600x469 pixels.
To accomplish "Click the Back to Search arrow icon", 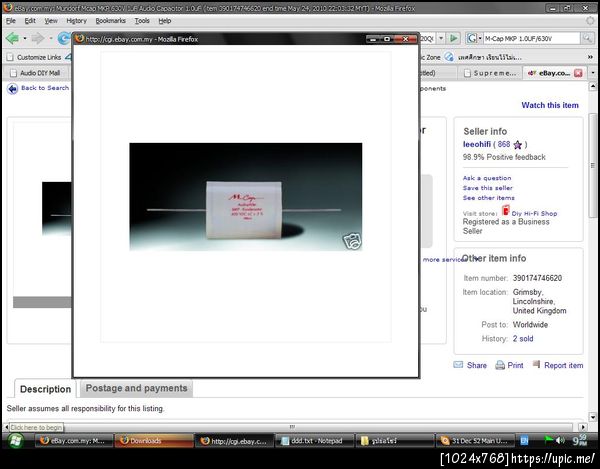I will (x=13, y=88).
